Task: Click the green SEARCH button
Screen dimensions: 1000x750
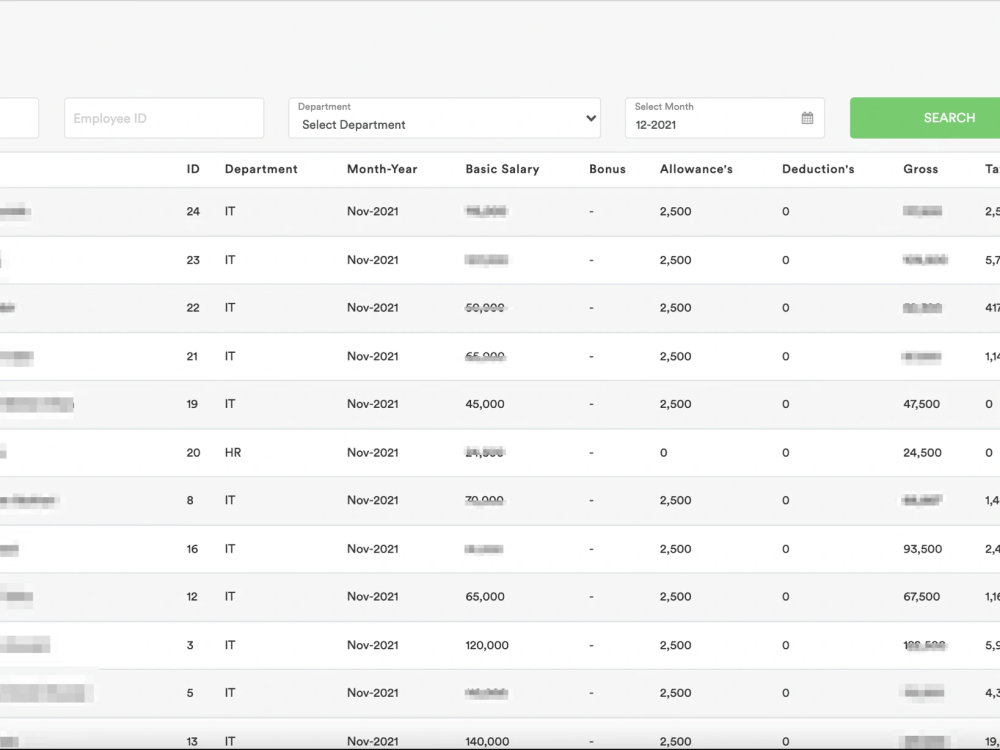Action: [925, 118]
